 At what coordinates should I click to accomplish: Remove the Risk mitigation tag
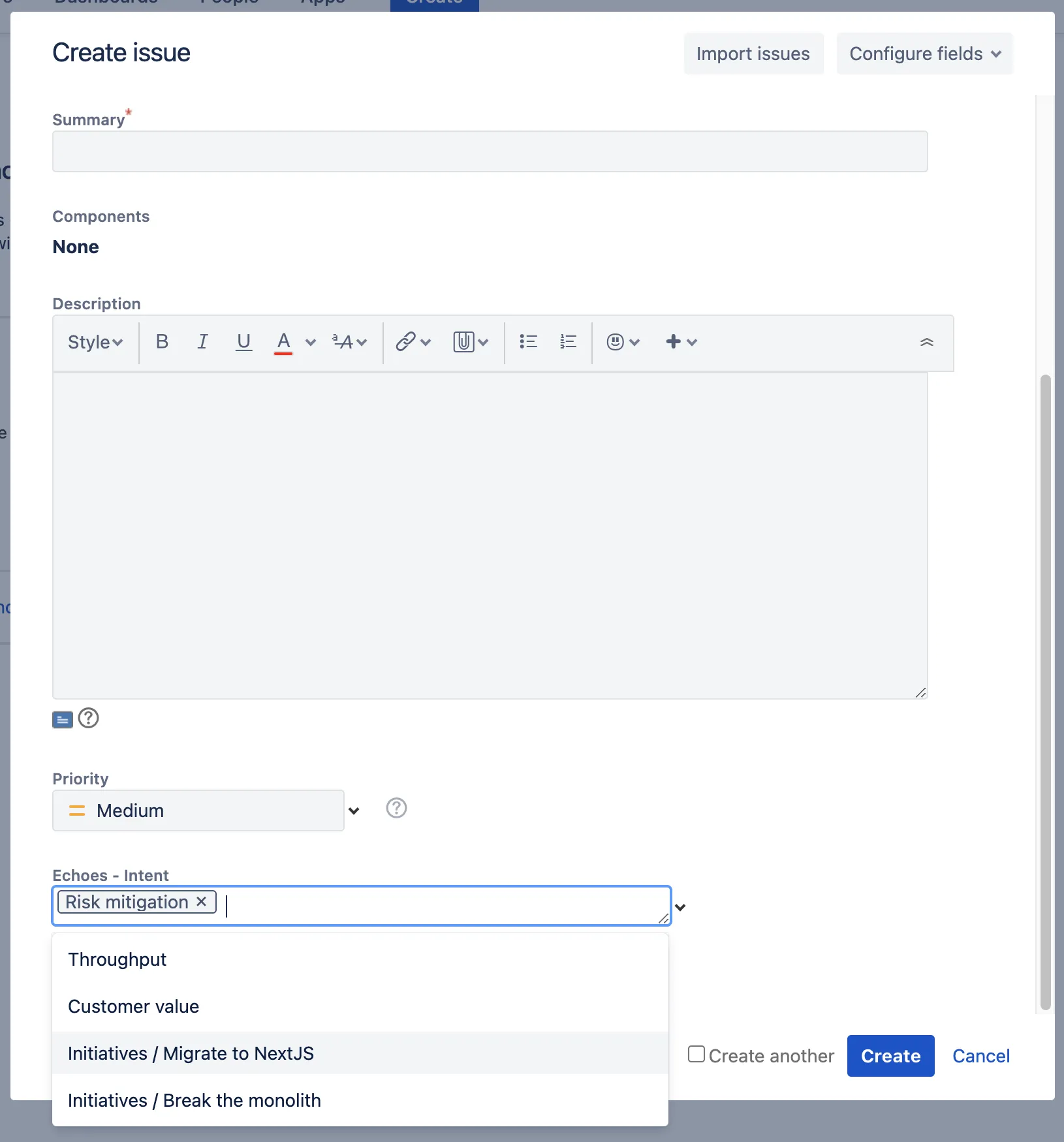202,901
